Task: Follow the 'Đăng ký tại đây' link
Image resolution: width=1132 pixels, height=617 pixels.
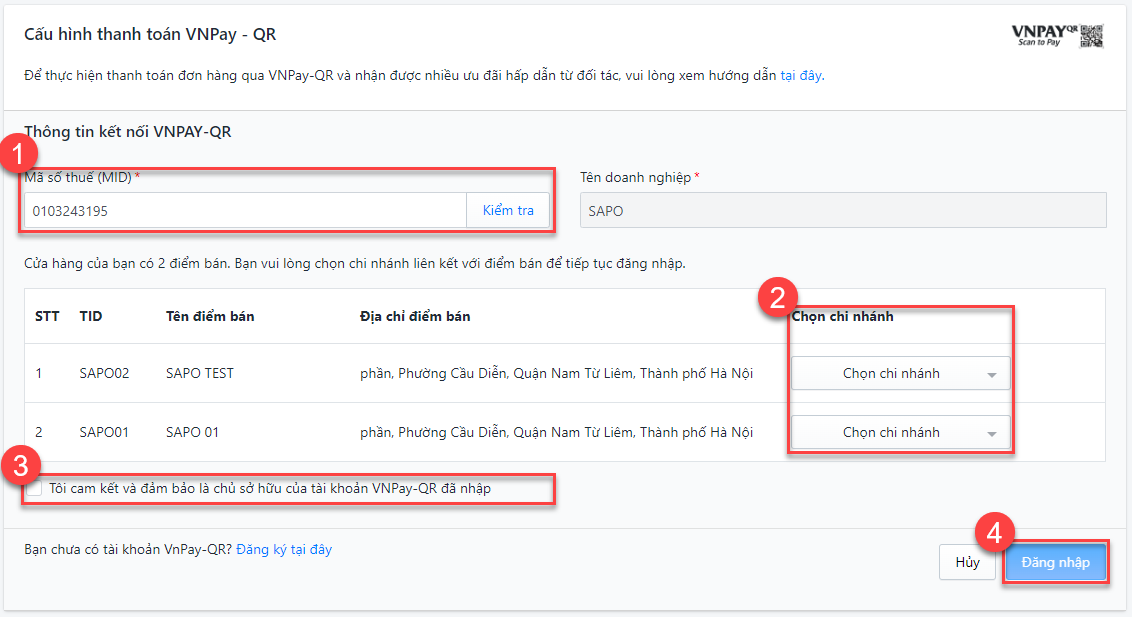Action: tap(284, 549)
